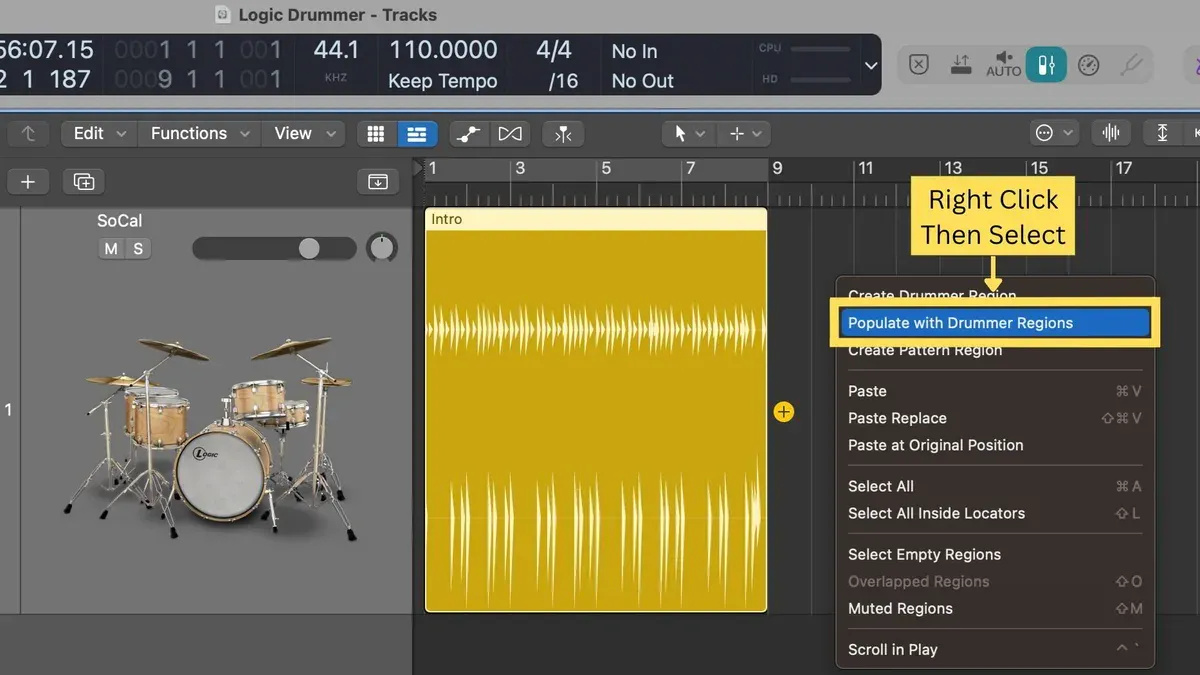This screenshot has height=675, width=1200.
Task: Toggle Flex show/hide icon
Action: (509, 133)
